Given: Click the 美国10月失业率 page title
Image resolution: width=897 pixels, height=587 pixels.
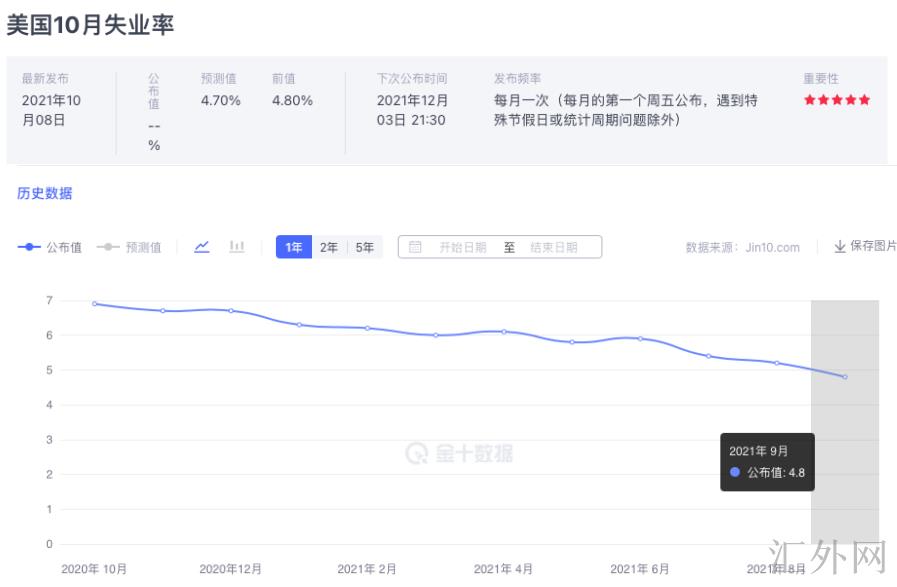Looking at the screenshot, I should 90,26.
